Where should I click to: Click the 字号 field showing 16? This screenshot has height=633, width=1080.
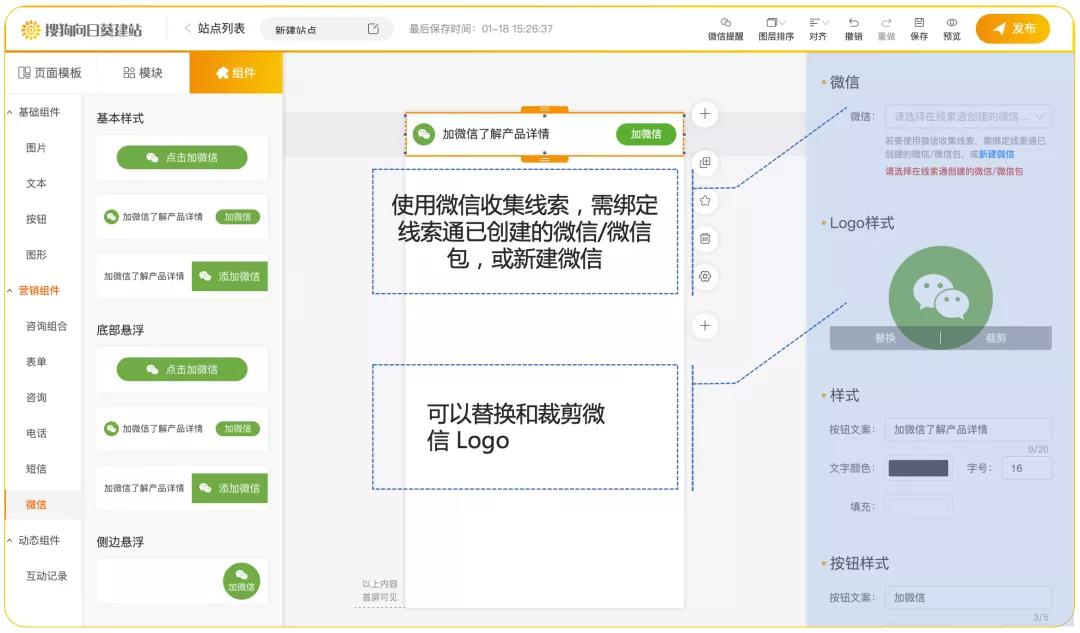(x=1027, y=468)
